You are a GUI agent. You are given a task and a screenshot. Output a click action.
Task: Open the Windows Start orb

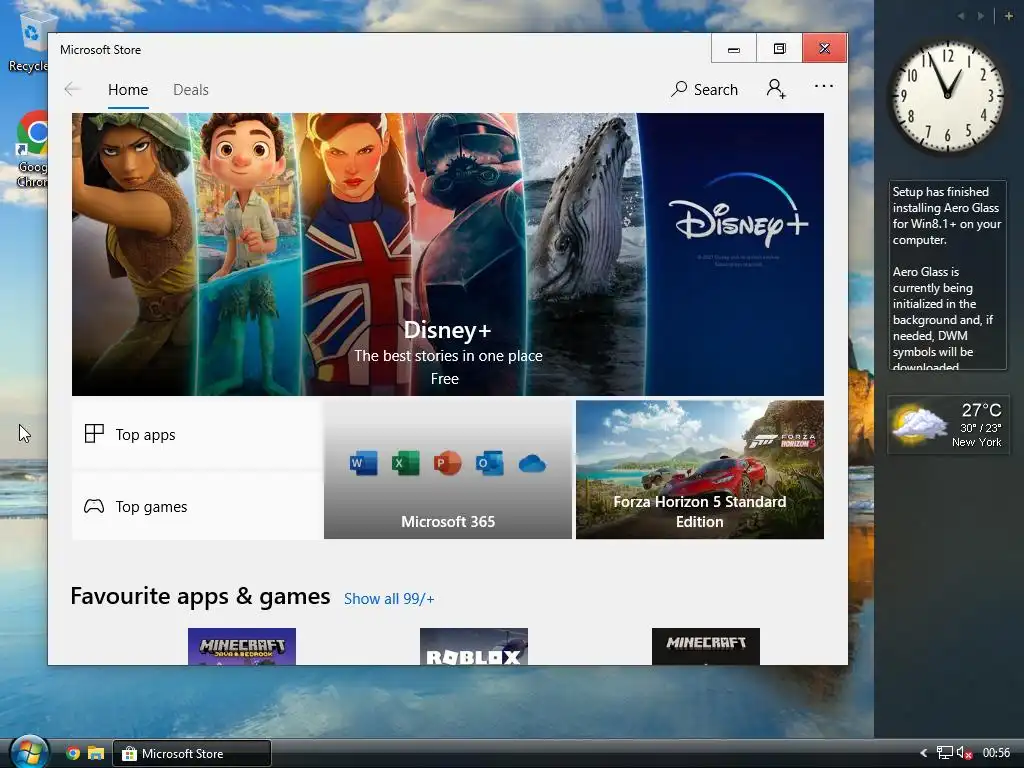29,752
